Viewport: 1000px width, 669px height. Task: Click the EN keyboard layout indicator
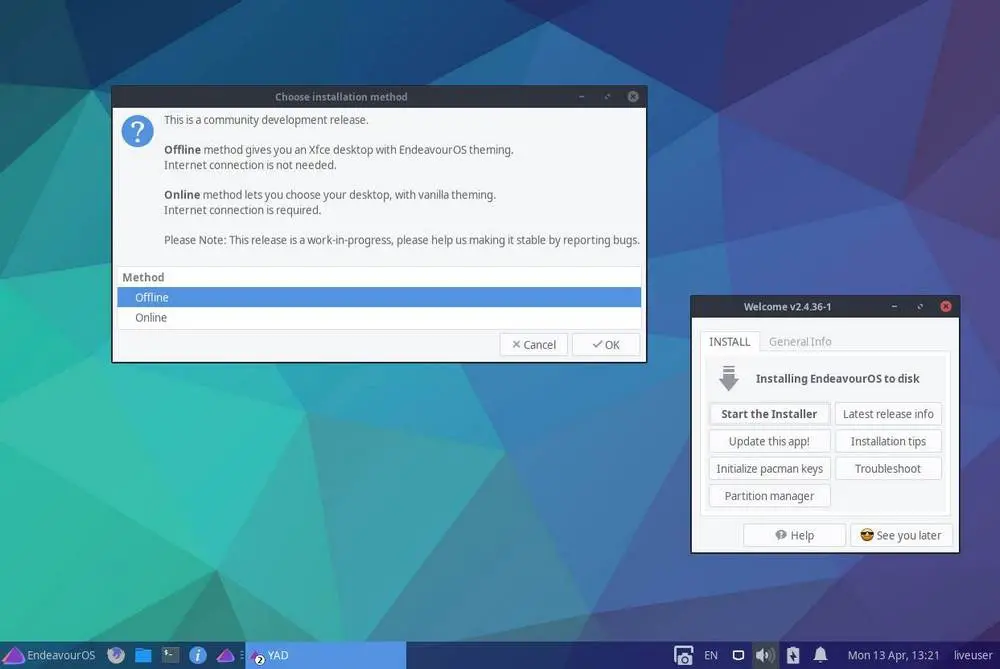[x=711, y=655]
